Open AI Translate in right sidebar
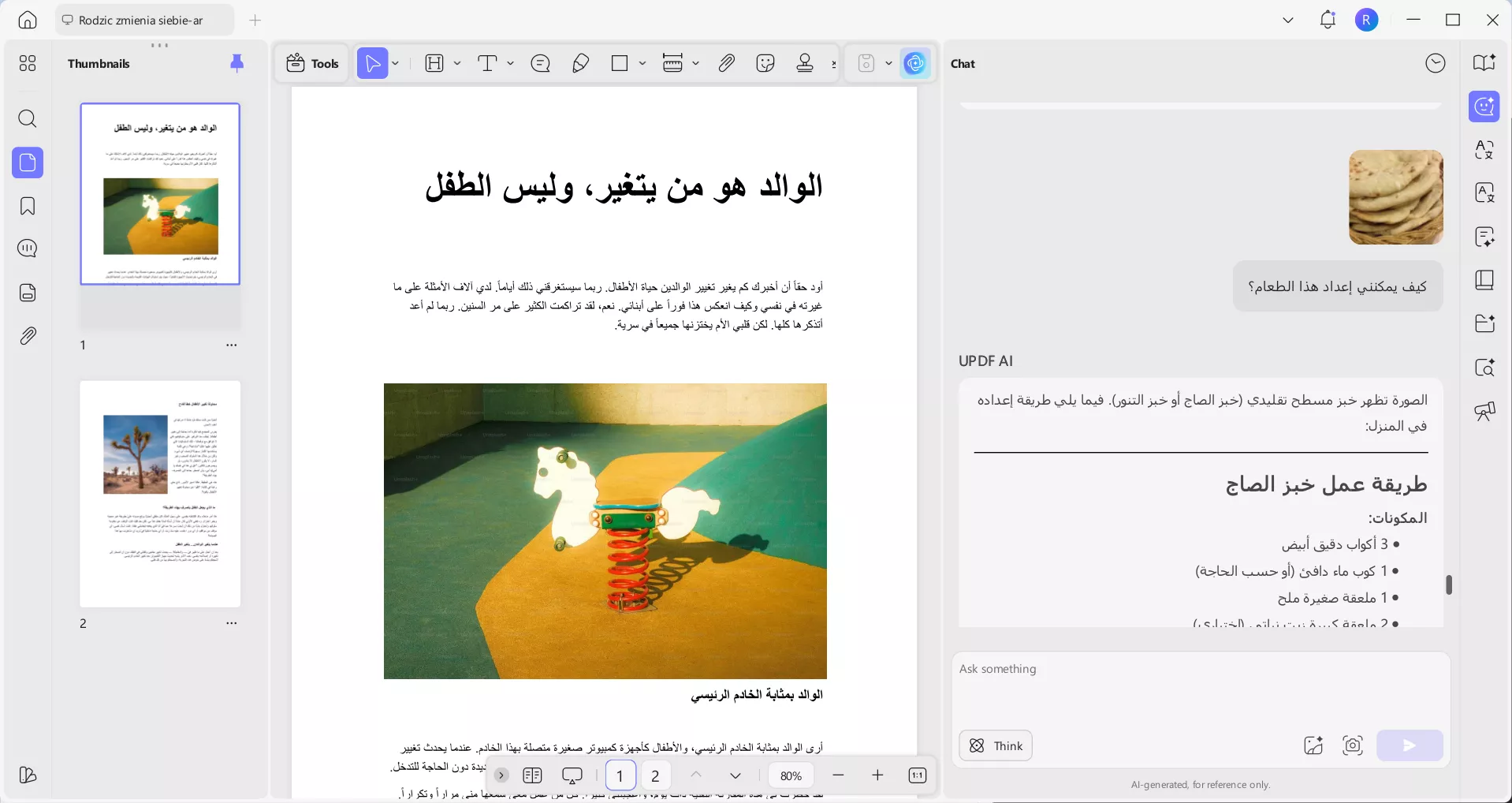 pyautogui.click(x=1485, y=150)
